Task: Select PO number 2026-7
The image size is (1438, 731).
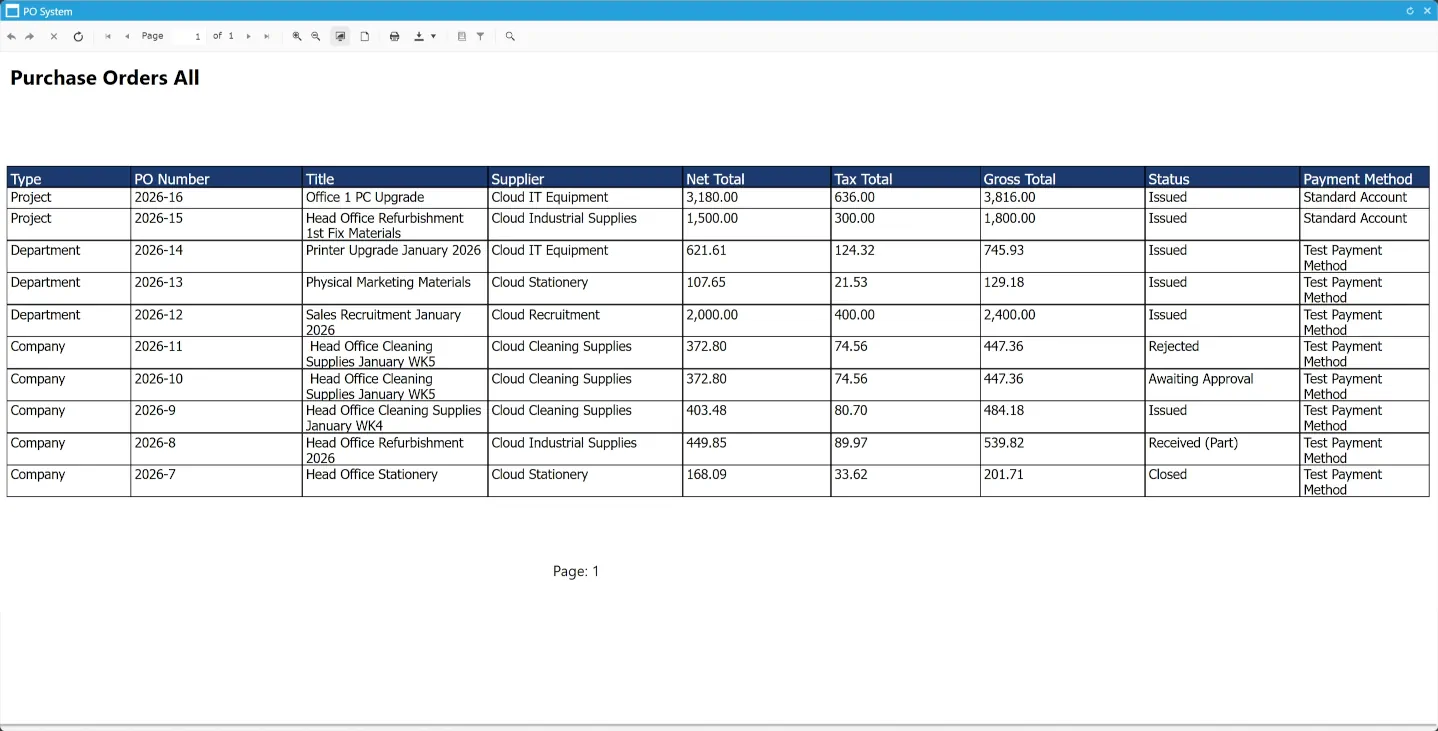Action: pos(155,475)
